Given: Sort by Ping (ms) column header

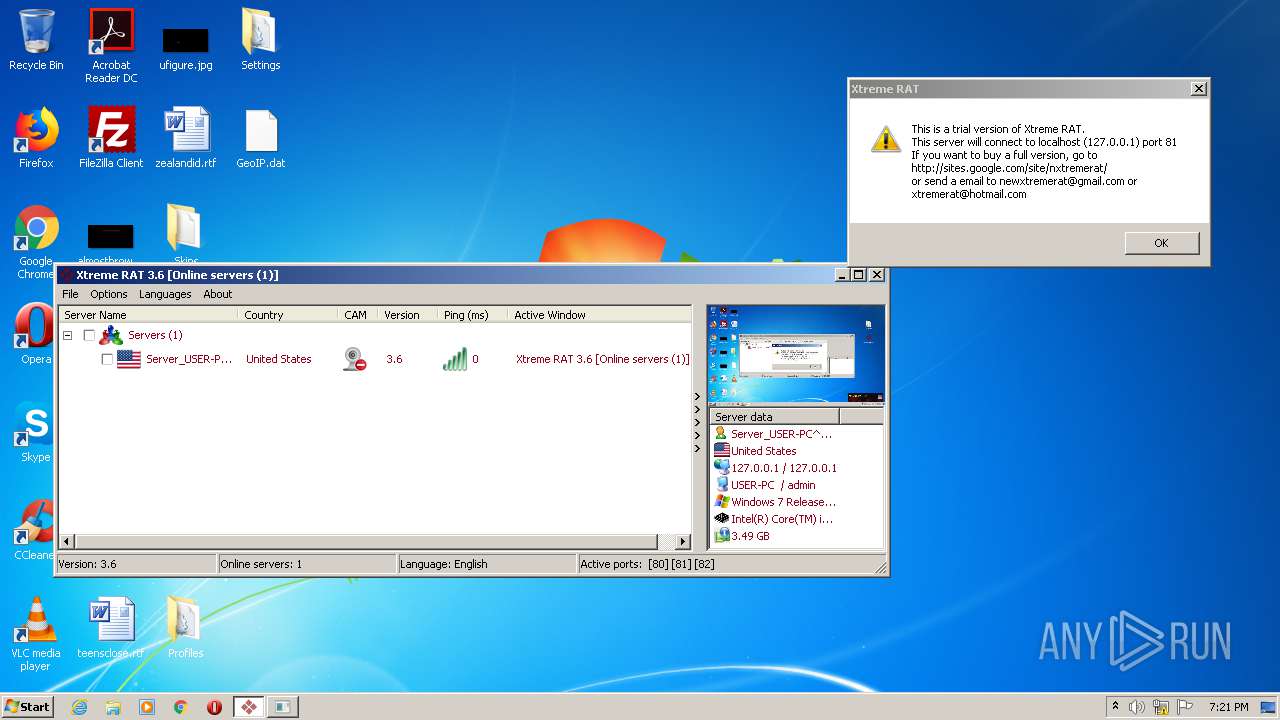Looking at the screenshot, I should point(472,314).
